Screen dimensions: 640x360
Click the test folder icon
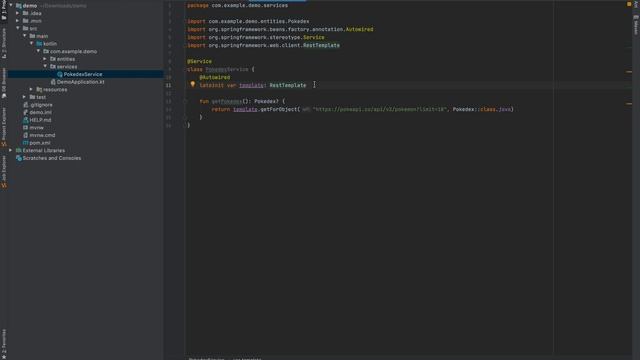pyautogui.click(x=32, y=97)
